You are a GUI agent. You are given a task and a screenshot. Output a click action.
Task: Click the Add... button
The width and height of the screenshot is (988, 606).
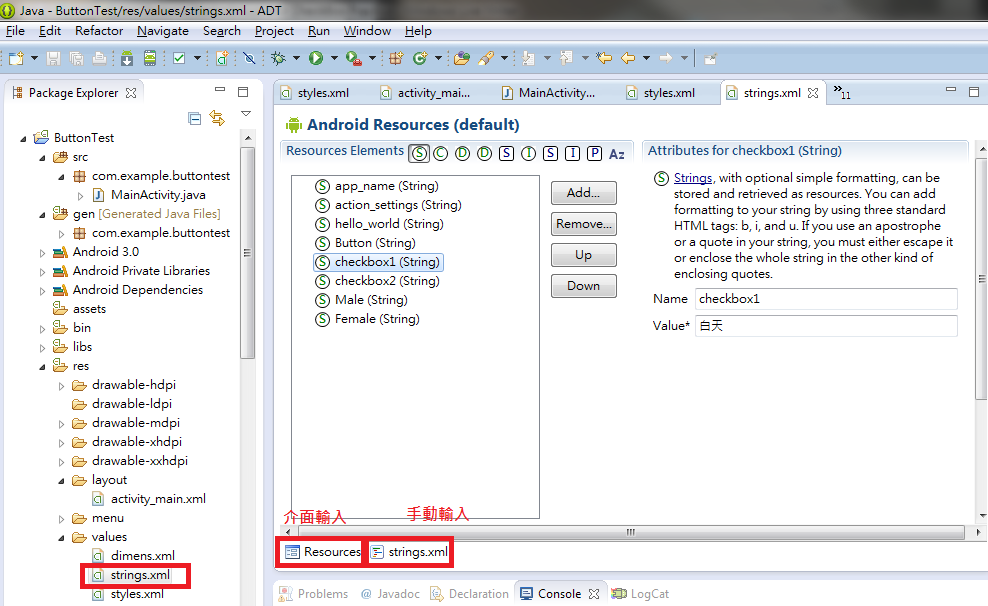coord(583,193)
